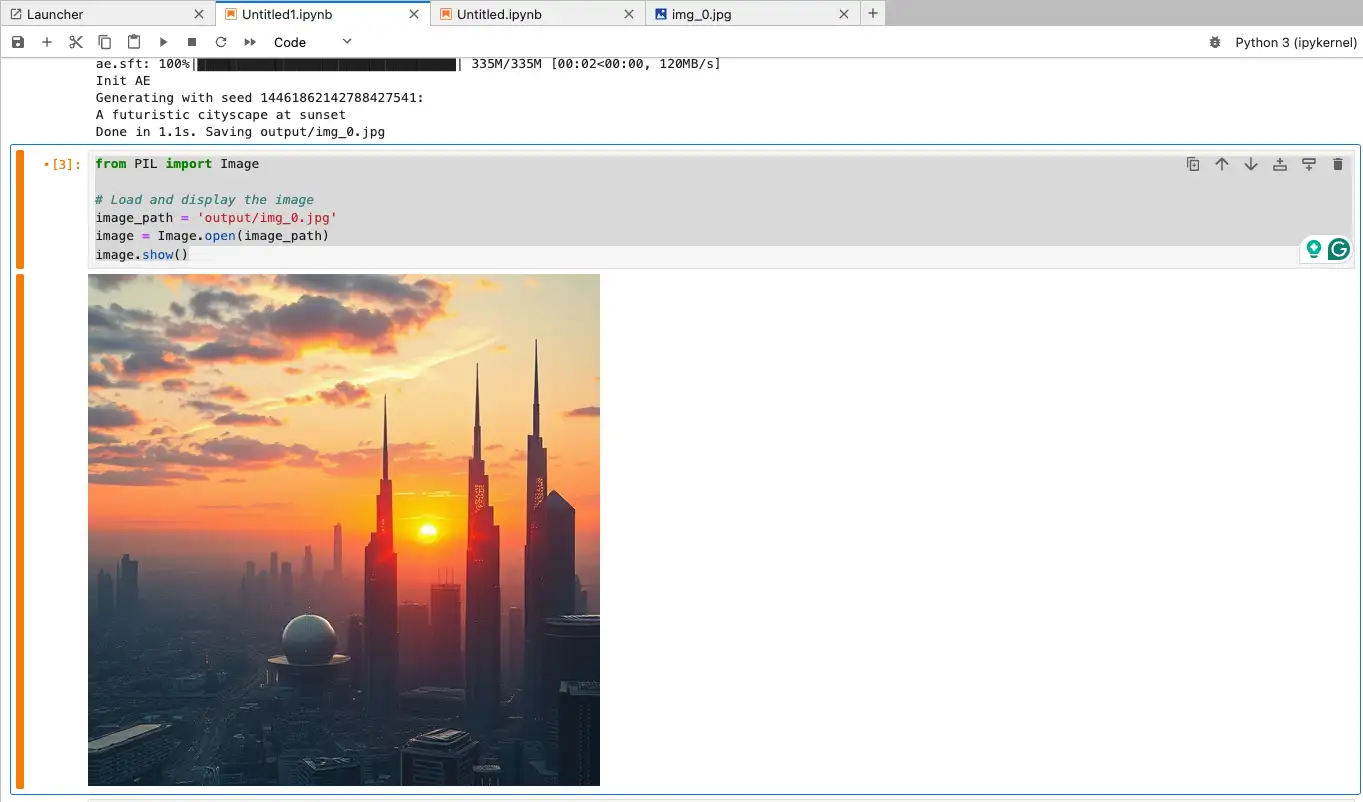Restart kernel and run all cells
Image resolution: width=1363 pixels, height=802 pixels.
pyautogui.click(x=250, y=42)
